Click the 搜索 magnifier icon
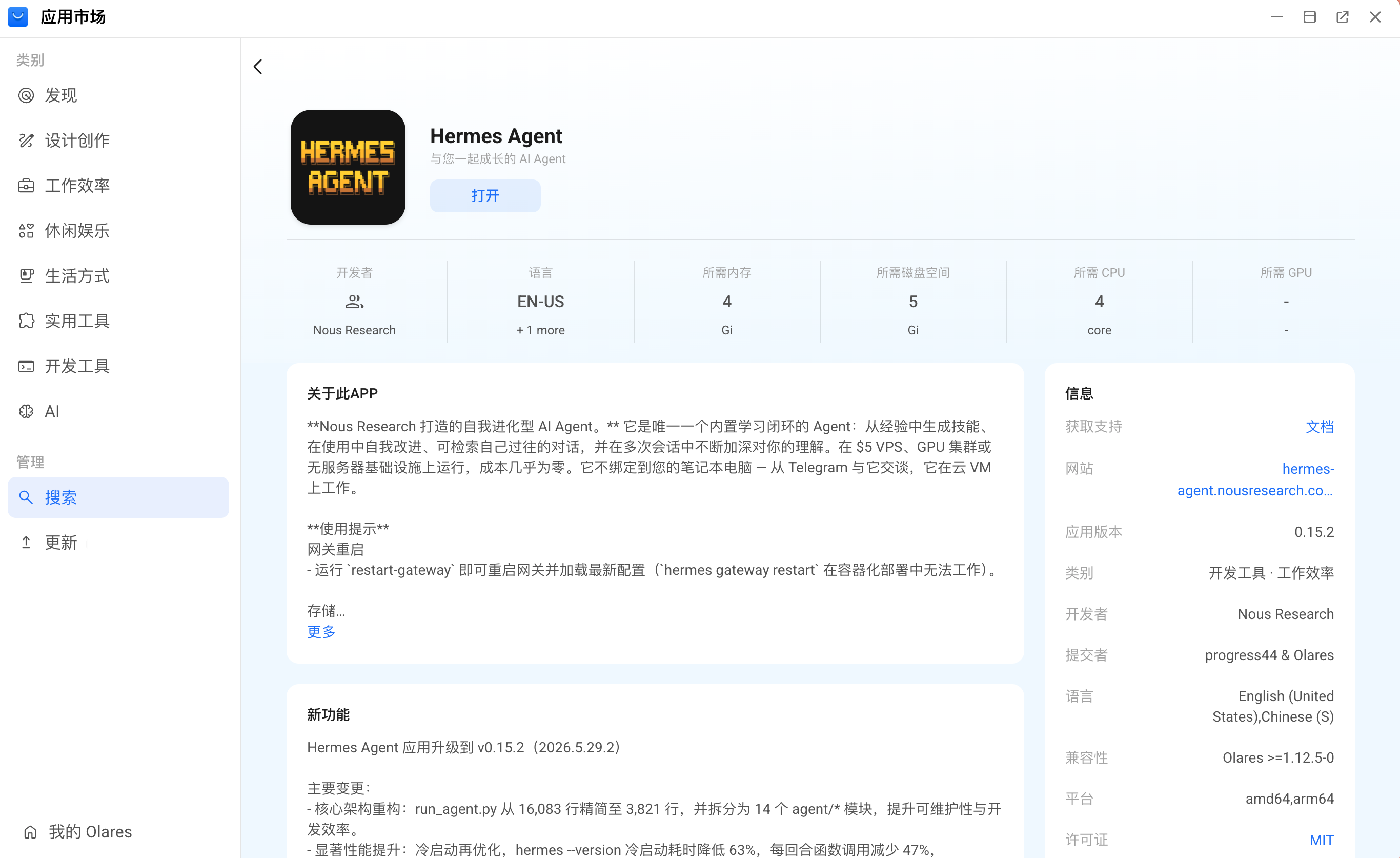 click(26, 497)
